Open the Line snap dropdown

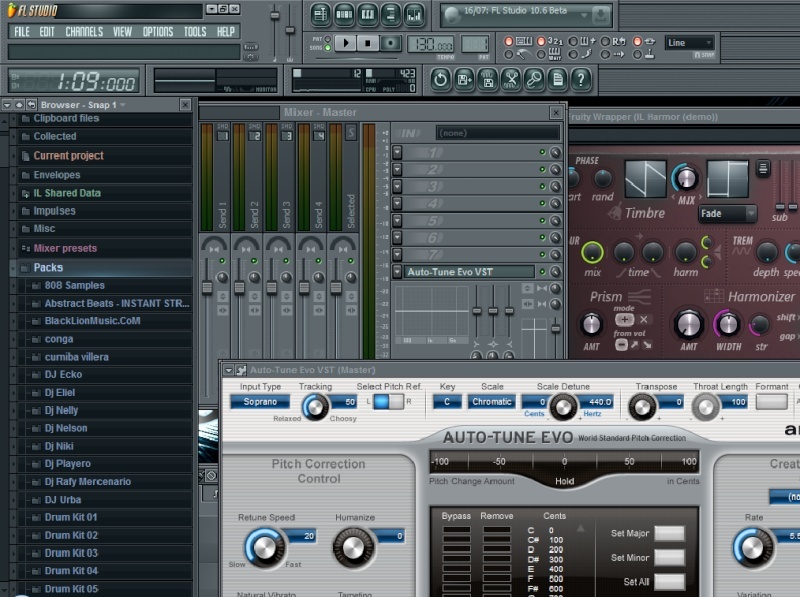689,43
